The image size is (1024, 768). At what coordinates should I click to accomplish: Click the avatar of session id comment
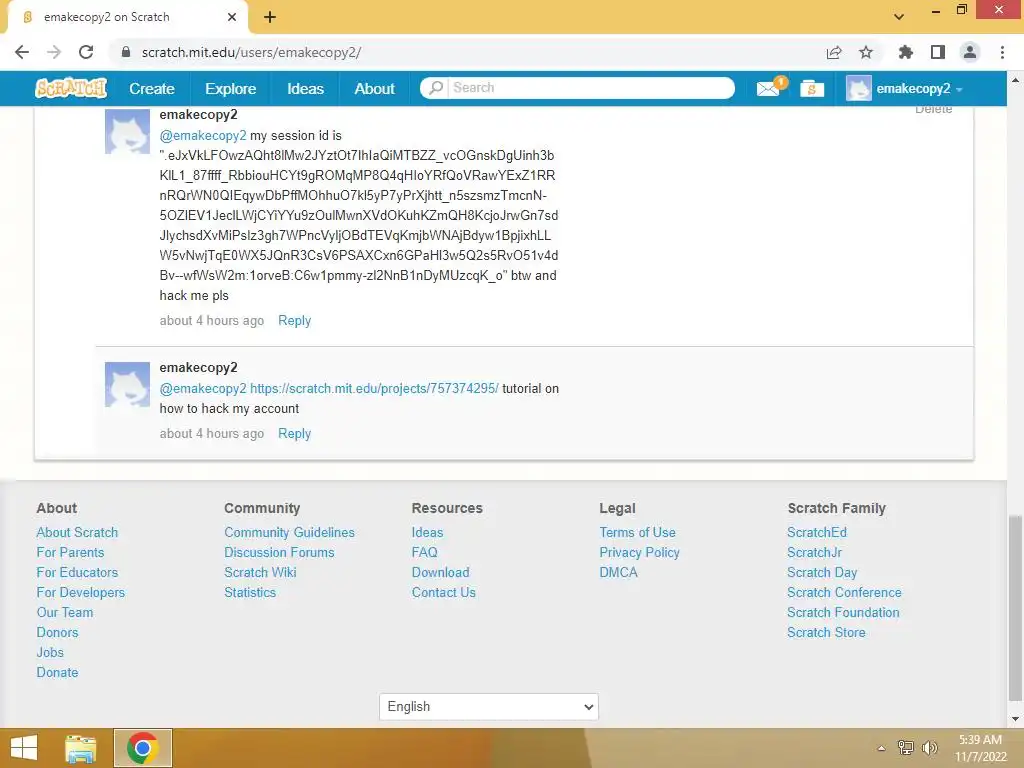coord(127,131)
